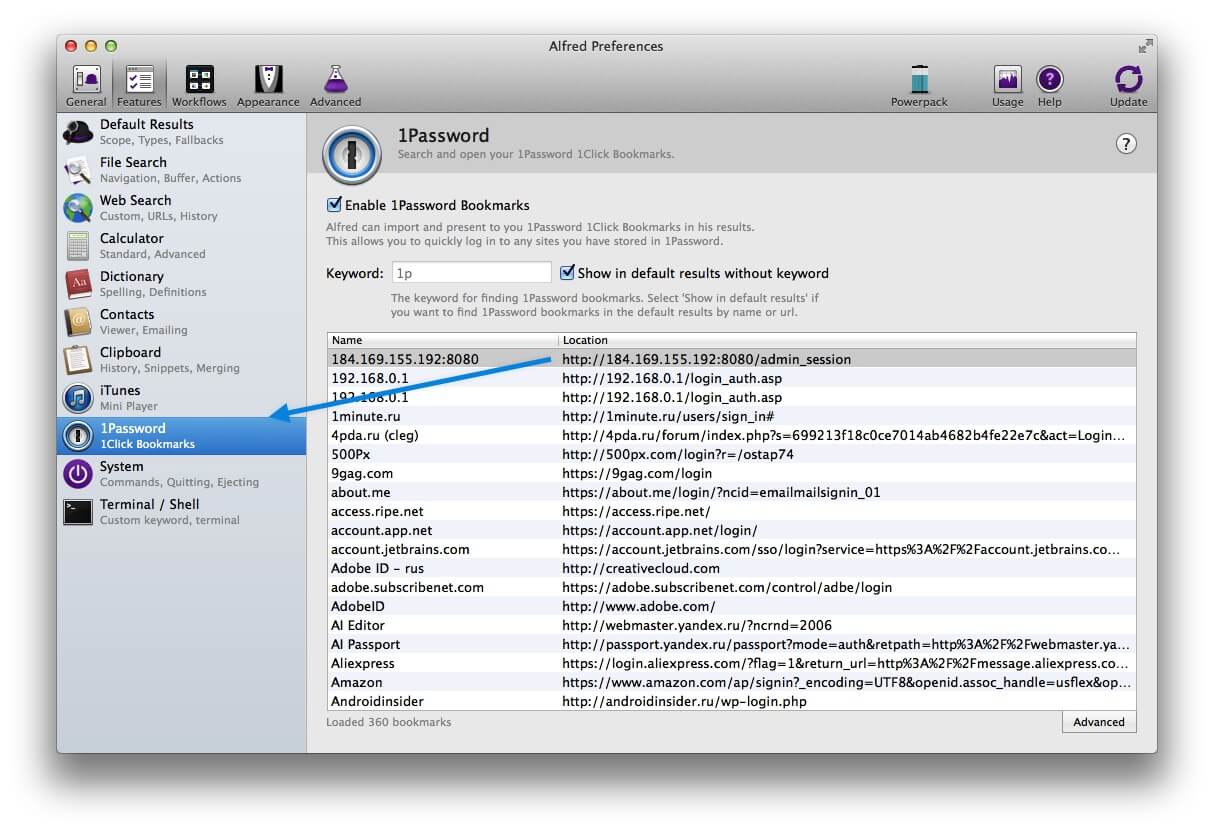This screenshot has width=1214, height=832.
Task: Toggle fullscreen with the window arrows icon
Action: click(1145, 46)
